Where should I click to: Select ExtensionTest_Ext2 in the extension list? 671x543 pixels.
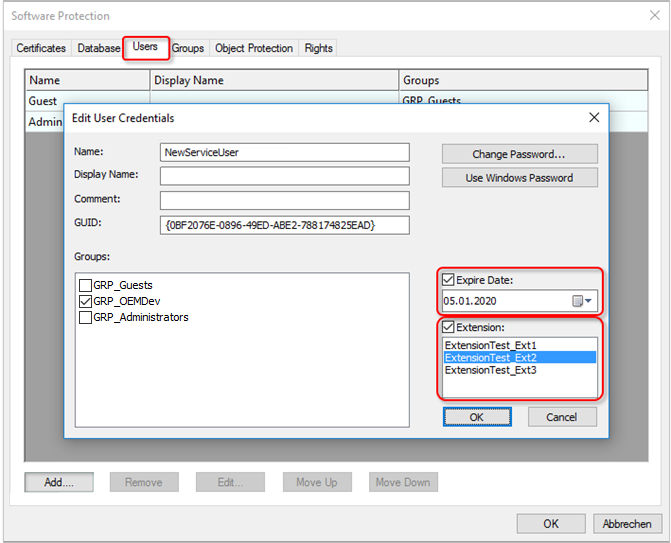pos(520,357)
